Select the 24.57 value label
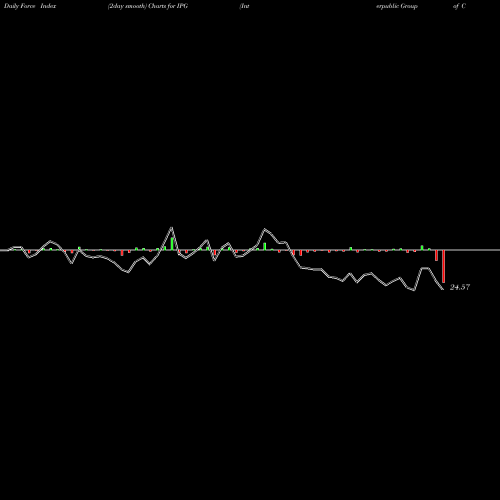500x500 pixels. (x=460, y=287)
